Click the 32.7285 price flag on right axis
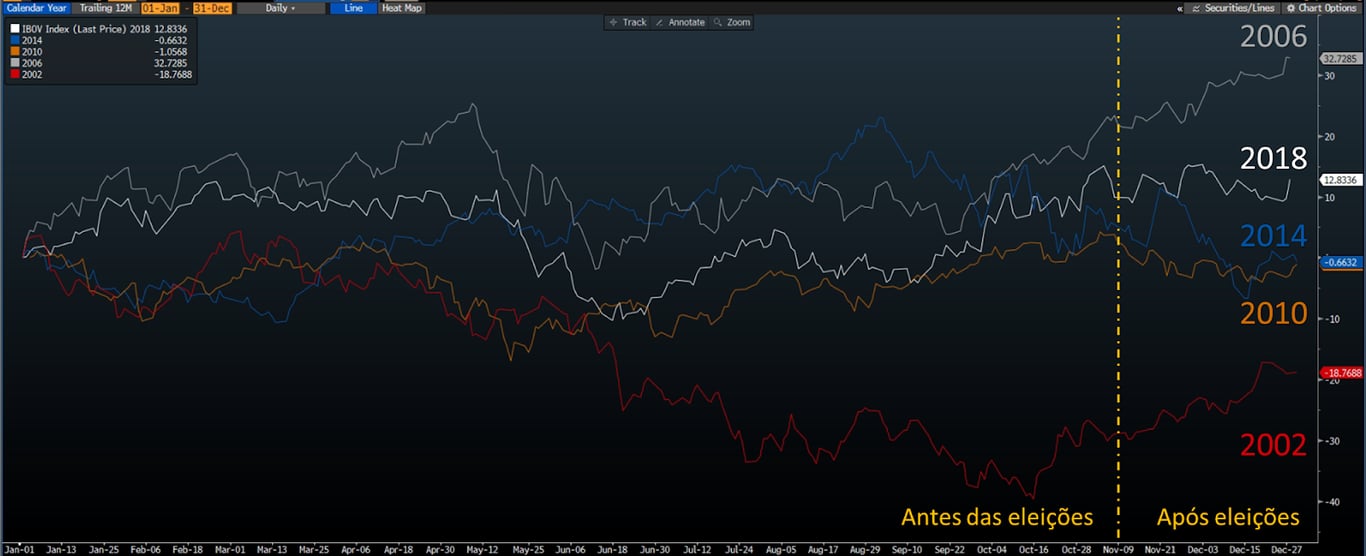 coord(1341,59)
